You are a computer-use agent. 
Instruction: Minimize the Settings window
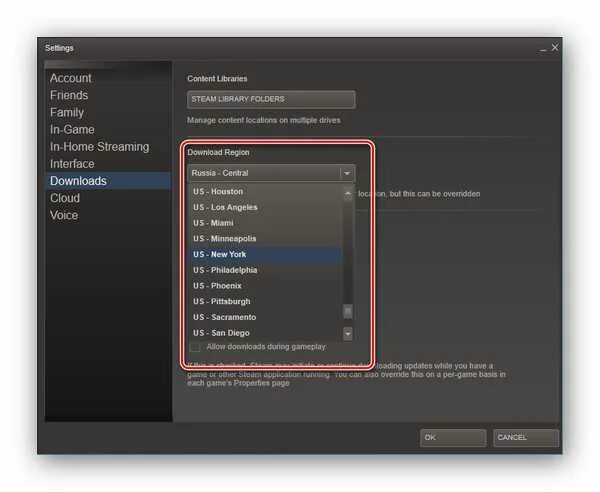click(543, 49)
